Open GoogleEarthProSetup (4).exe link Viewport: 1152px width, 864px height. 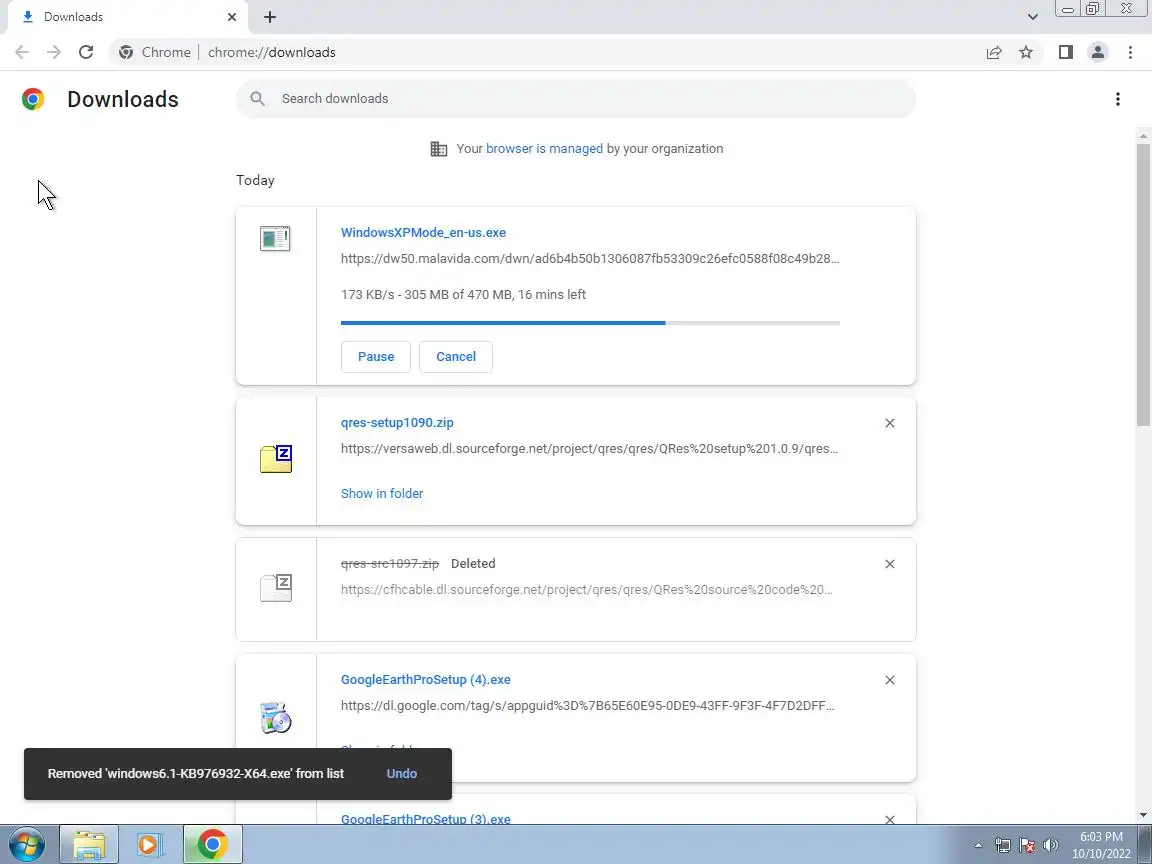click(425, 680)
